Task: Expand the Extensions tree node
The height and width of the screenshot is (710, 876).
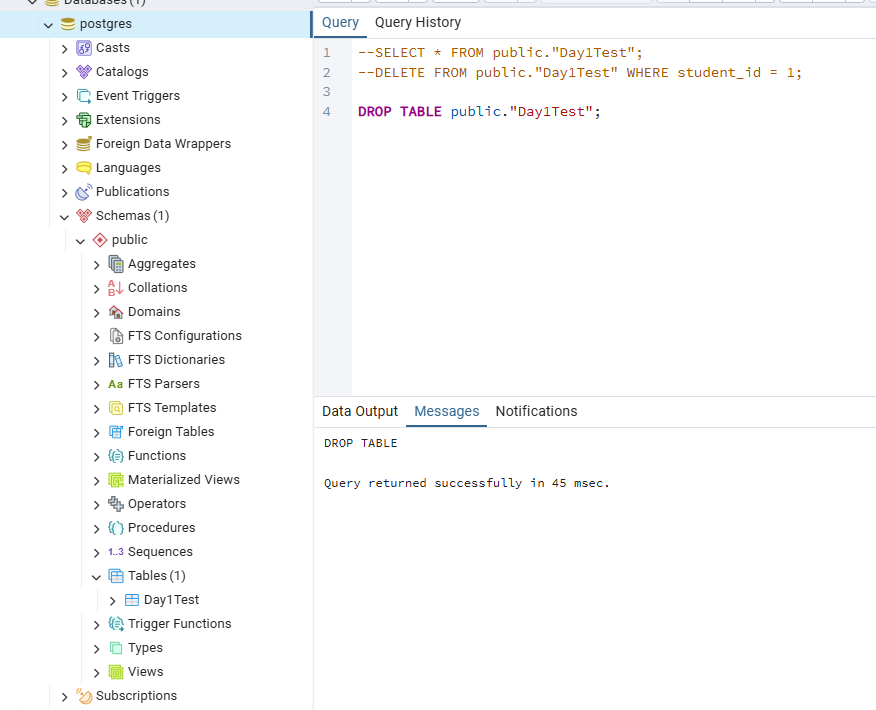Action: coord(65,121)
